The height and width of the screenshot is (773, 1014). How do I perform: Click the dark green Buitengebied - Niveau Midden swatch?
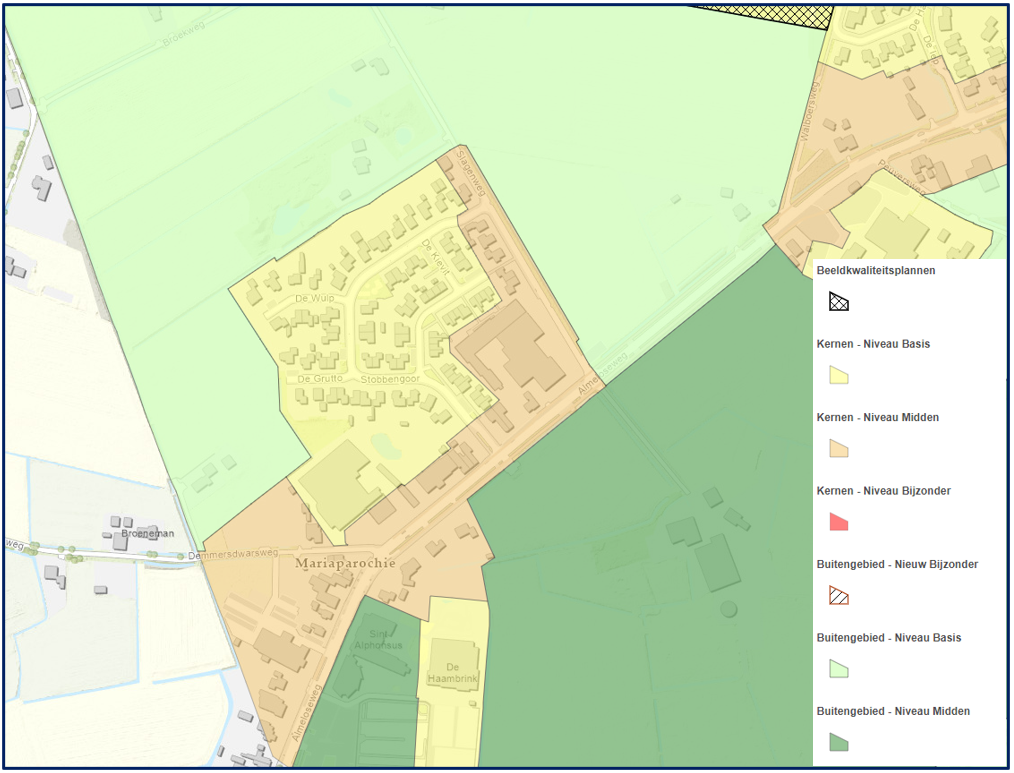(839, 742)
